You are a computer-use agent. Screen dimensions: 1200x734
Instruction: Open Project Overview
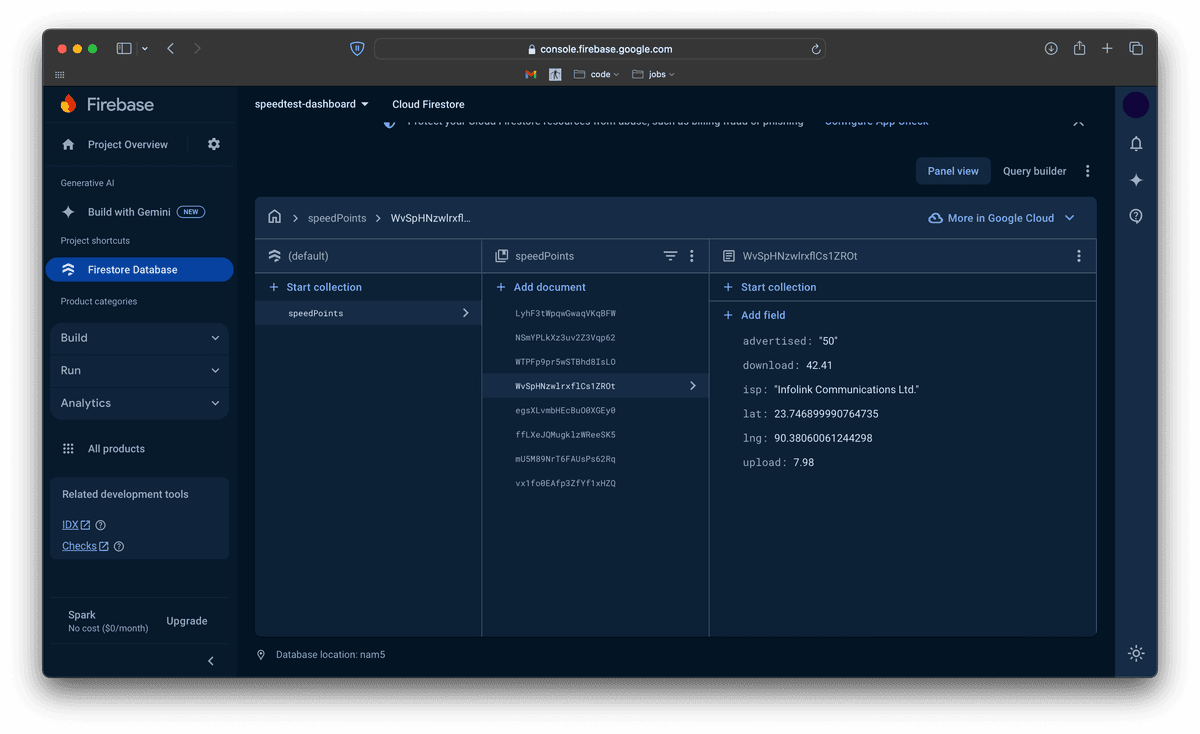[x=127, y=144]
